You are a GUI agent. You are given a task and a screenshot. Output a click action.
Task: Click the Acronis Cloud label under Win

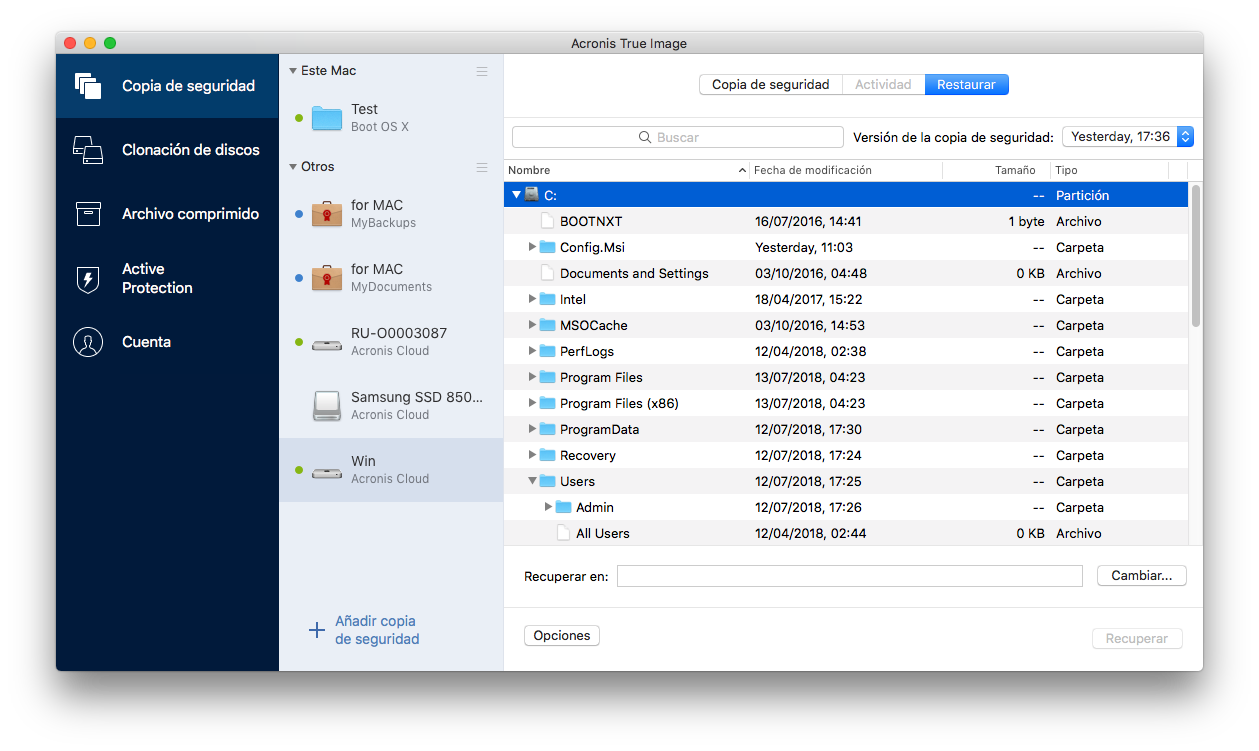tap(390, 479)
